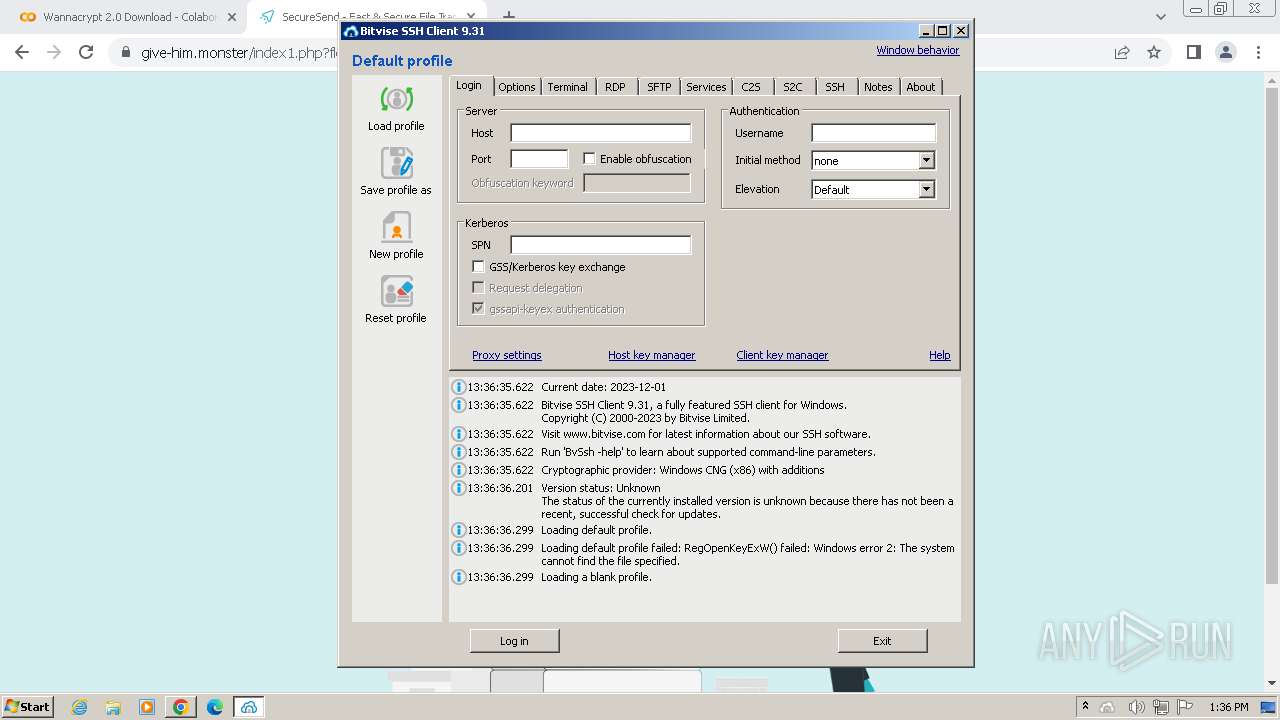Viewport: 1280px width, 720px height.
Task: Toggle Chrome side panel icon
Action: click(1193, 52)
